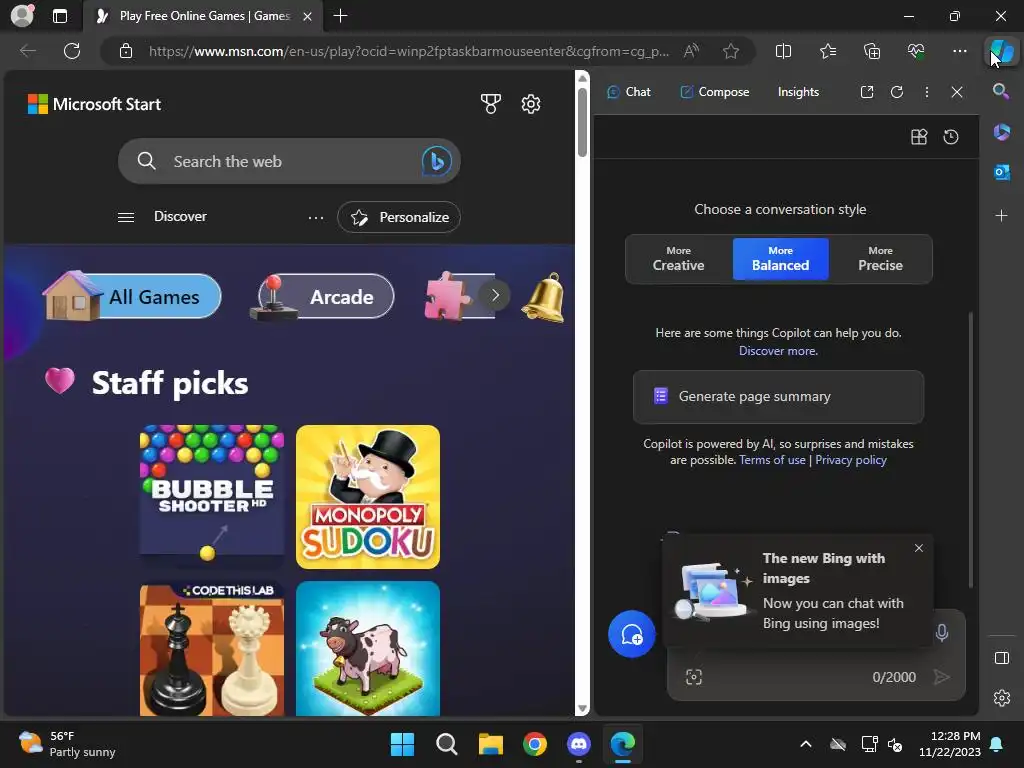Screen dimensions: 1024x768
Task: Open sidebar settings gear
Action: point(1001,698)
